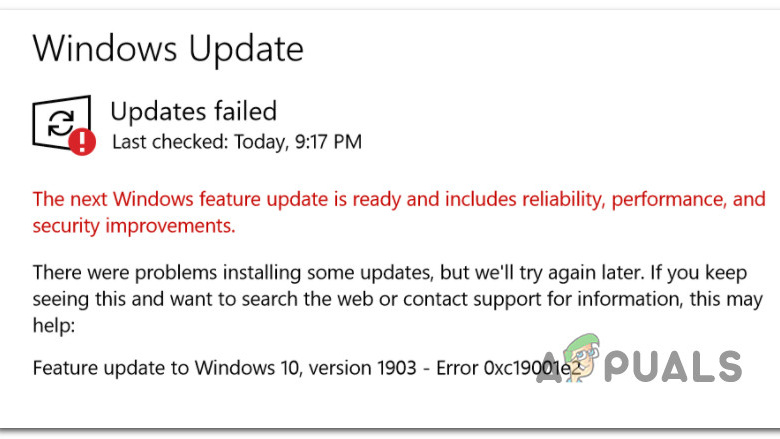Click the Last checked timestamp line
The height and width of the screenshot is (439, 780).
coord(236,142)
